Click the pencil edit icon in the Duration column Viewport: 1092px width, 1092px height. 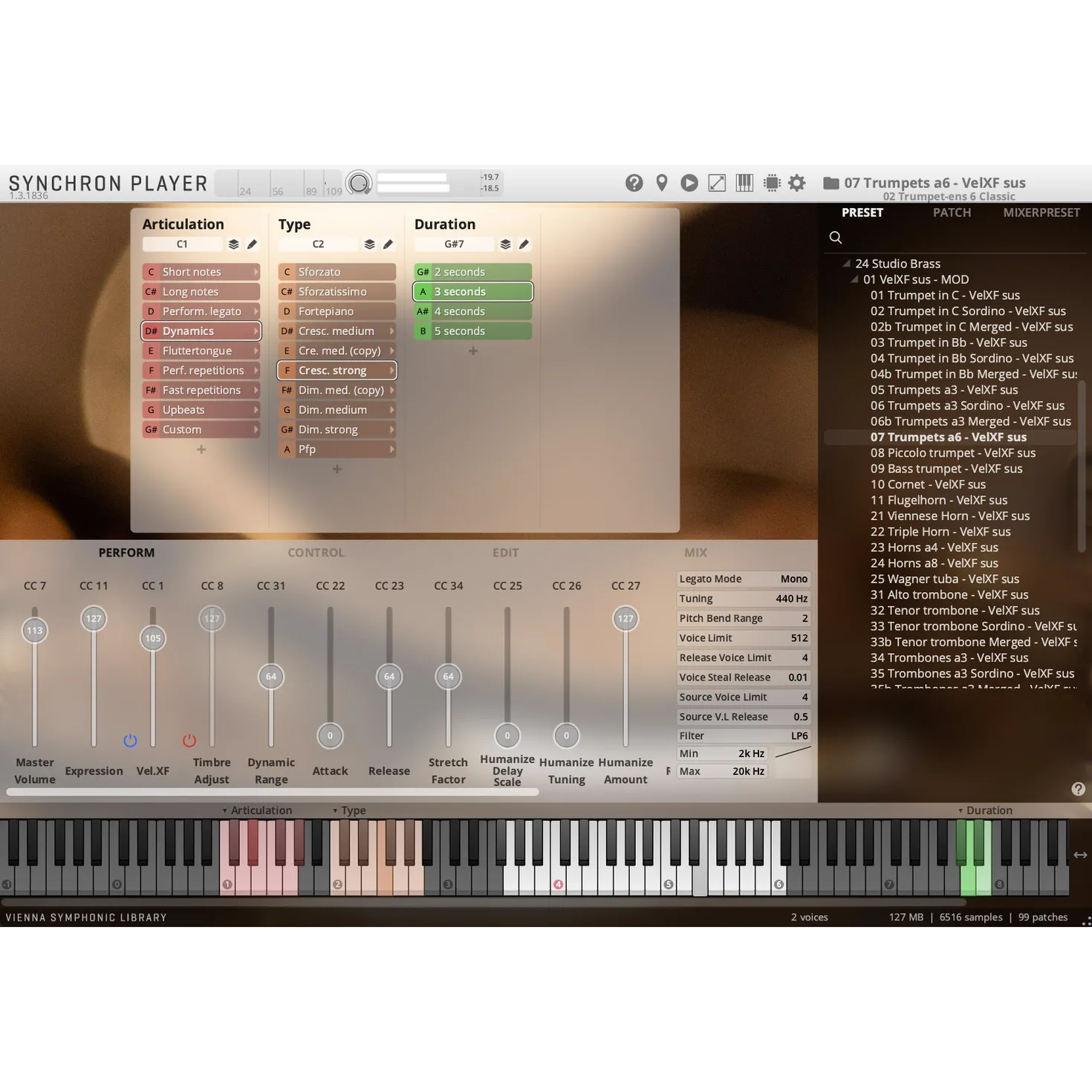(524, 244)
